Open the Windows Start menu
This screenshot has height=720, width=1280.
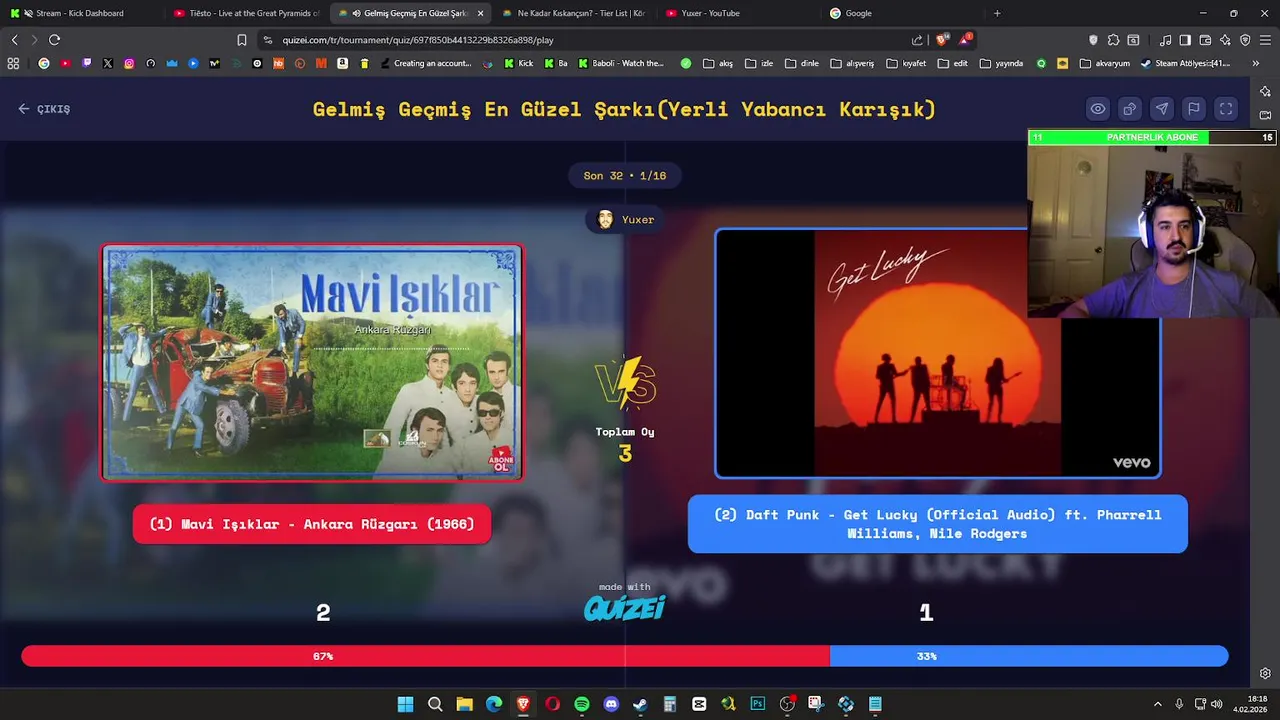[405, 704]
